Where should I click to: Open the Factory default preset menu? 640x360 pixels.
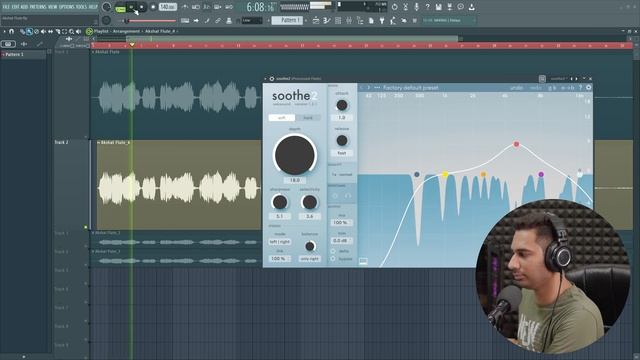click(x=411, y=88)
